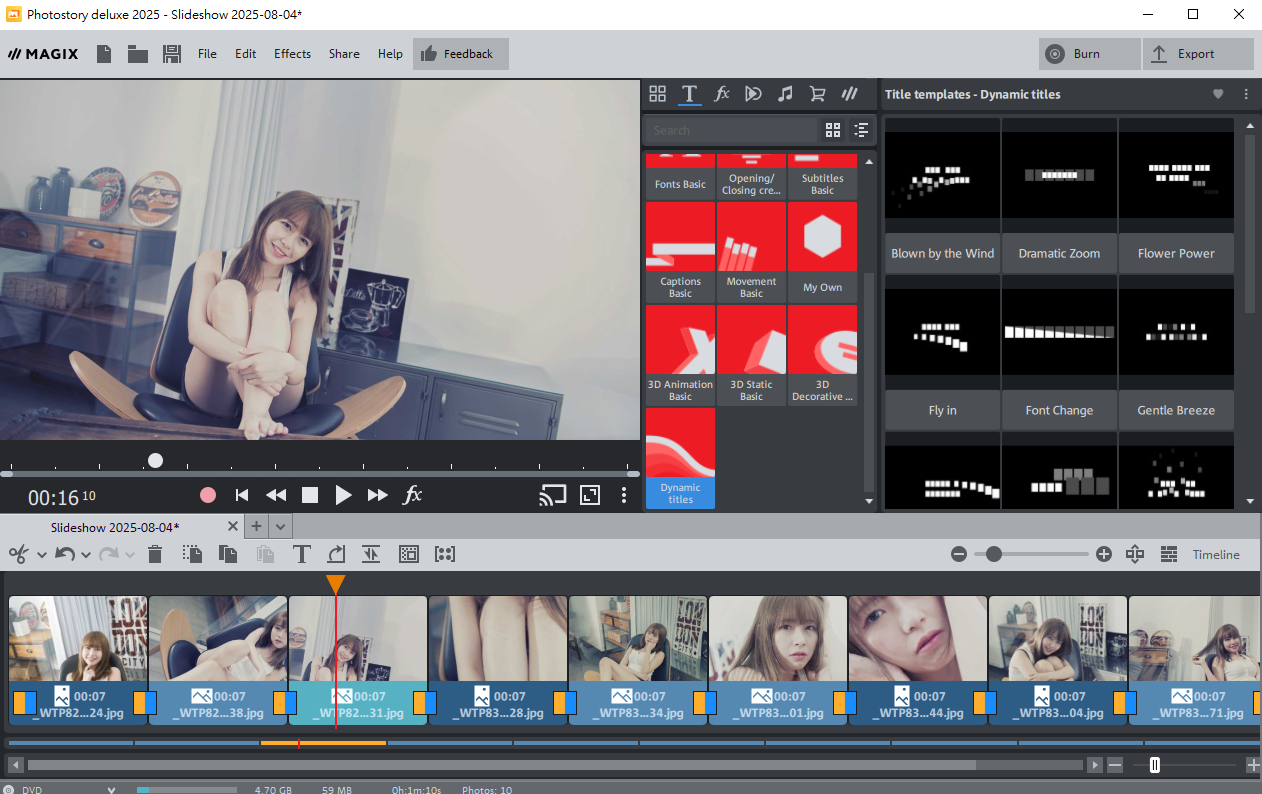The height and width of the screenshot is (794, 1262).
Task: Select the Captions Basic category
Action: pos(680,252)
